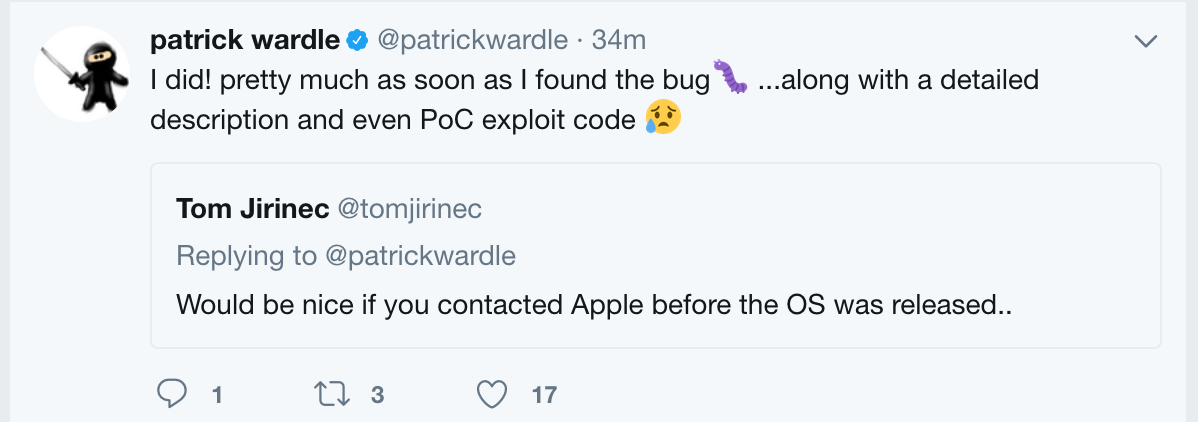Click the @patrickwardle handle in the header
The width and height of the screenshot is (1198, 422).
click(x=473, y=41)
